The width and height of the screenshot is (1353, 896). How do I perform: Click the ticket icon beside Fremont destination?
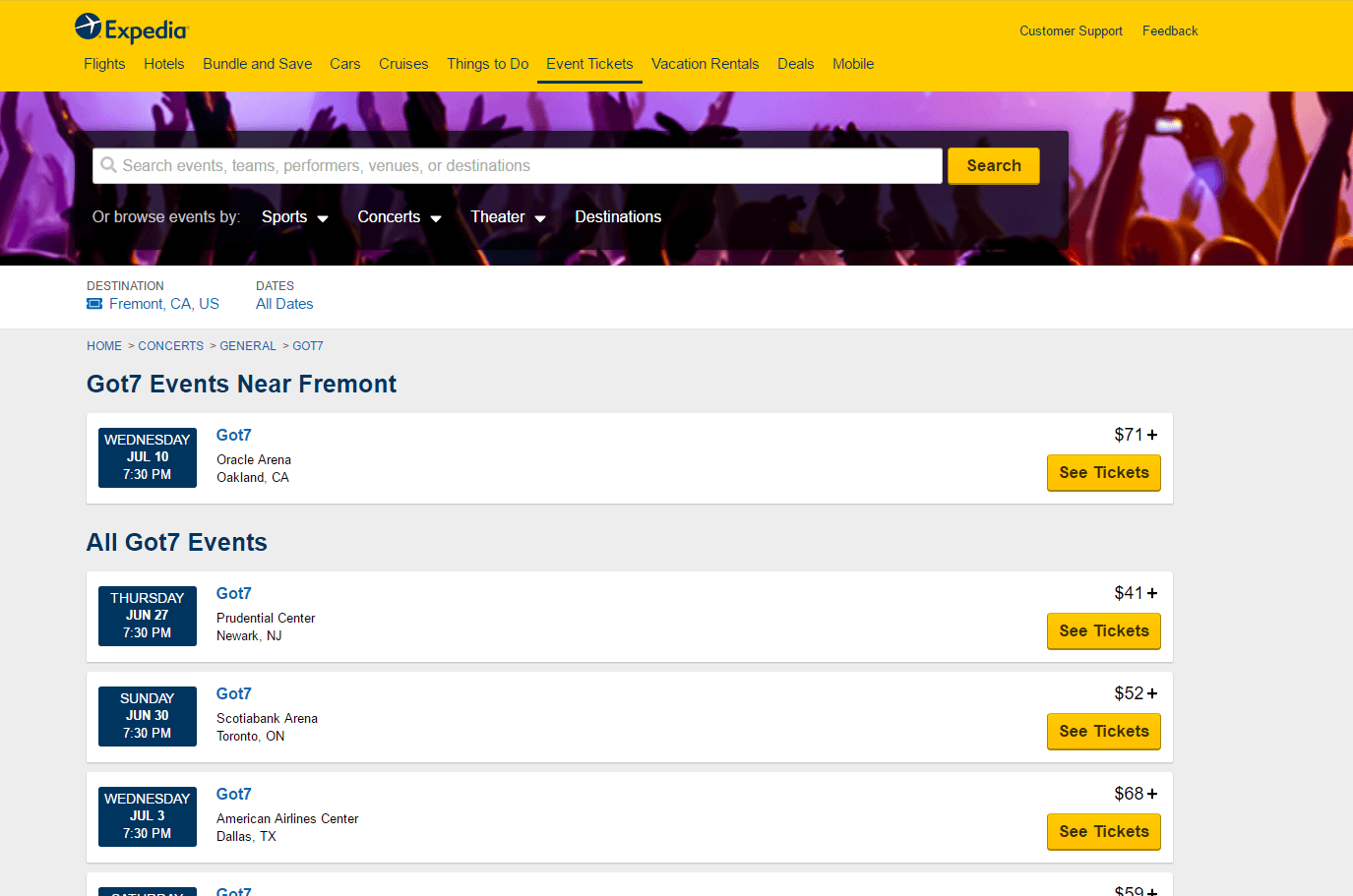point(94,304)
